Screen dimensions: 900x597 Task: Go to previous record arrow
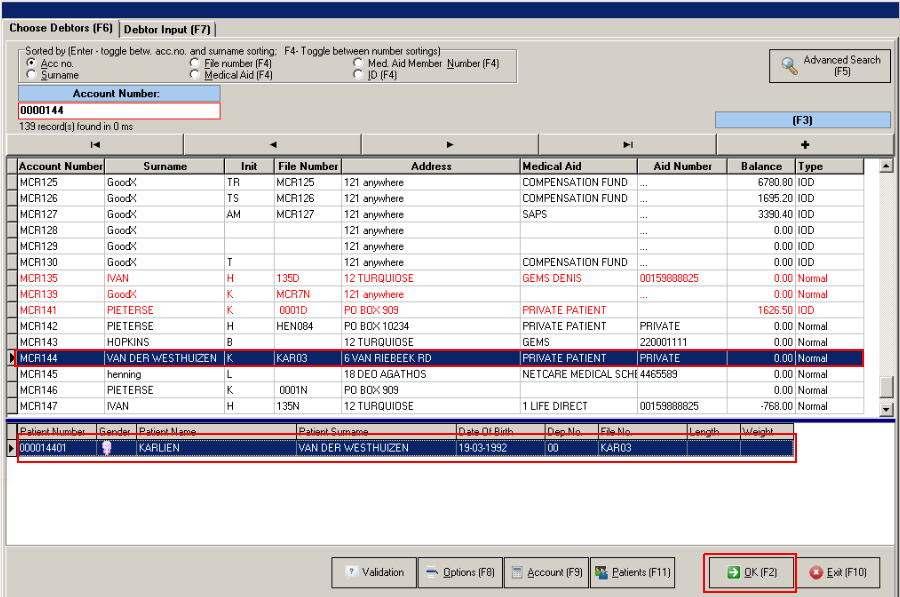point(273,144)
